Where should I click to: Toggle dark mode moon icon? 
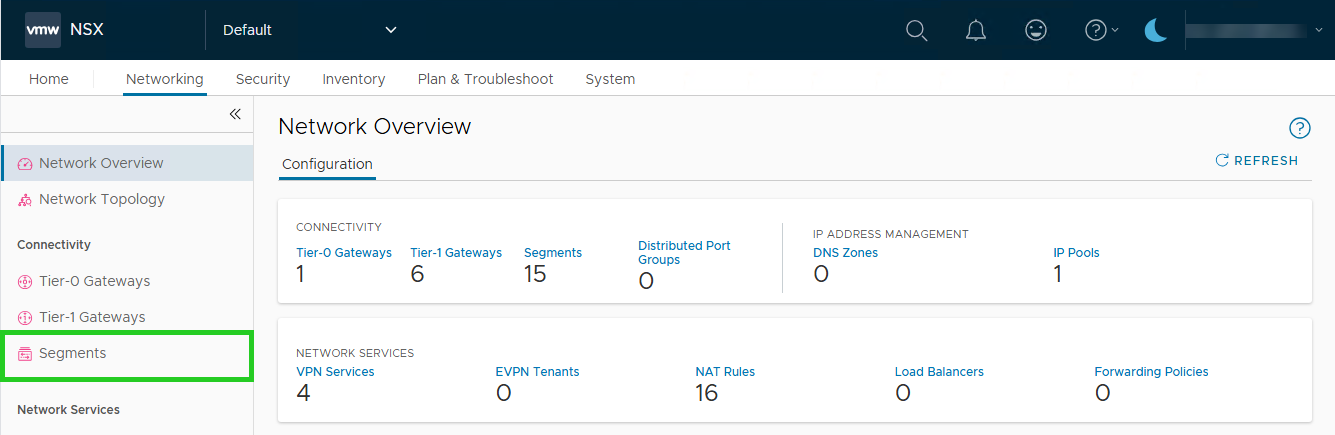1156,30
